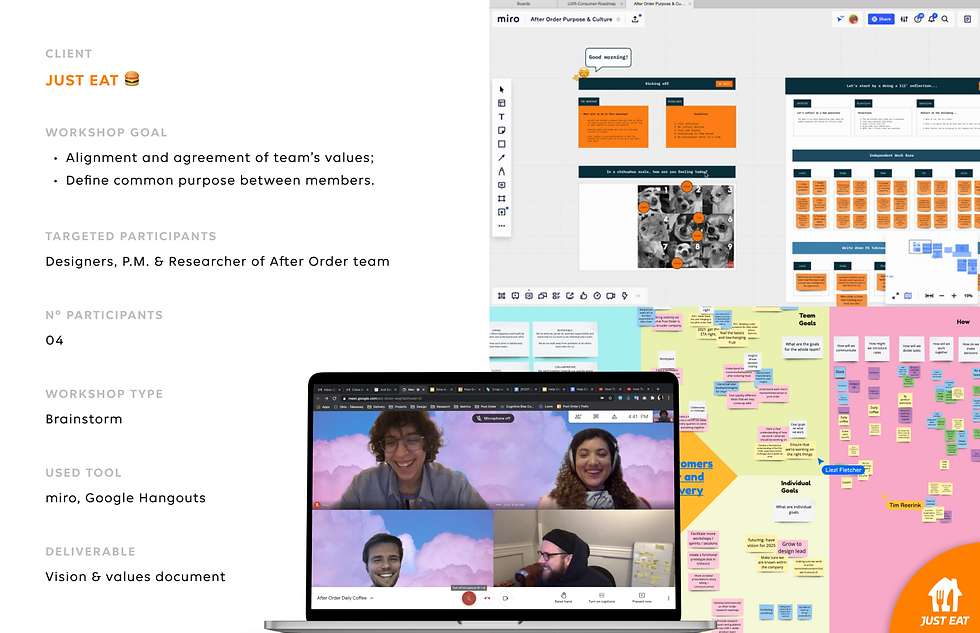Turn on captions in Google Meet
This screenshot has height=633, width=980.
tap(601, 597)
